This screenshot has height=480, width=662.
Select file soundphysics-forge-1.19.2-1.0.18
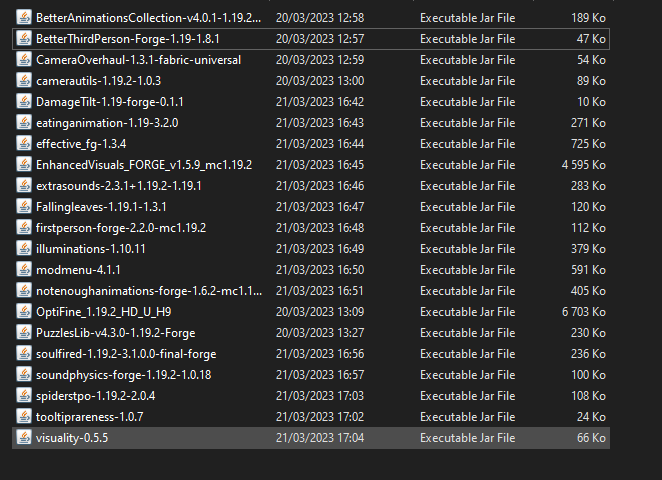(124, 375)
